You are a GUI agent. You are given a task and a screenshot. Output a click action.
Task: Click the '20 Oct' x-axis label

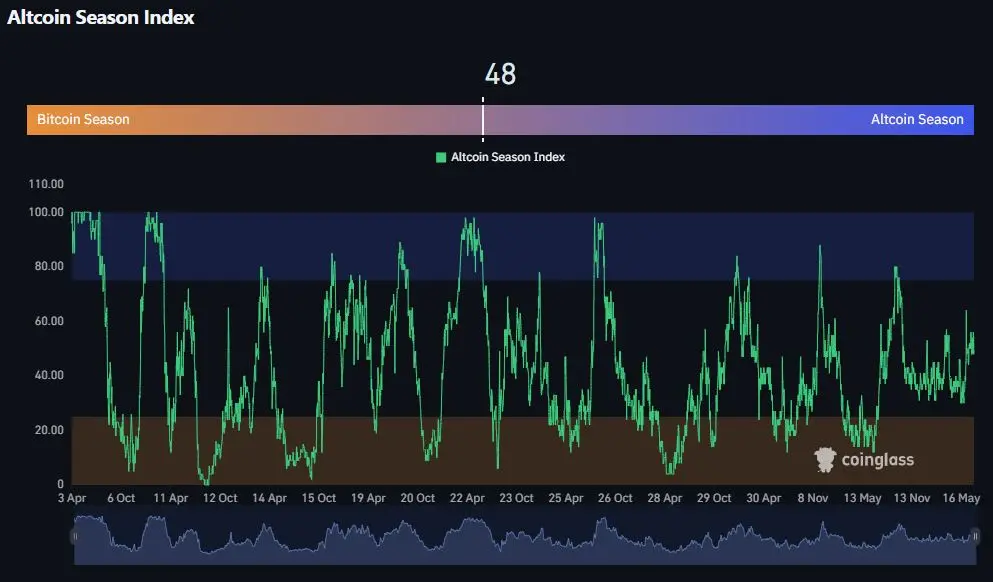(x=417, y=498)
